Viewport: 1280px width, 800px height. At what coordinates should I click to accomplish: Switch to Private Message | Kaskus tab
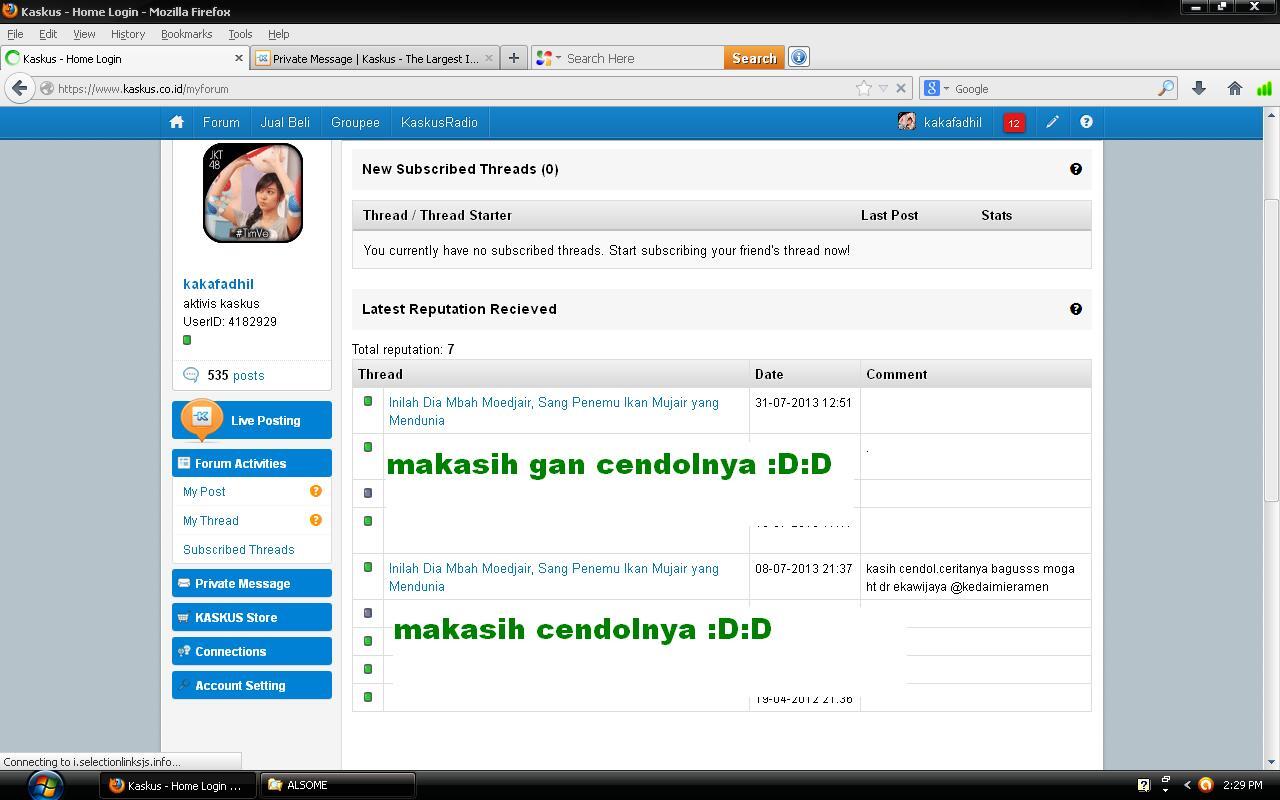374,58
